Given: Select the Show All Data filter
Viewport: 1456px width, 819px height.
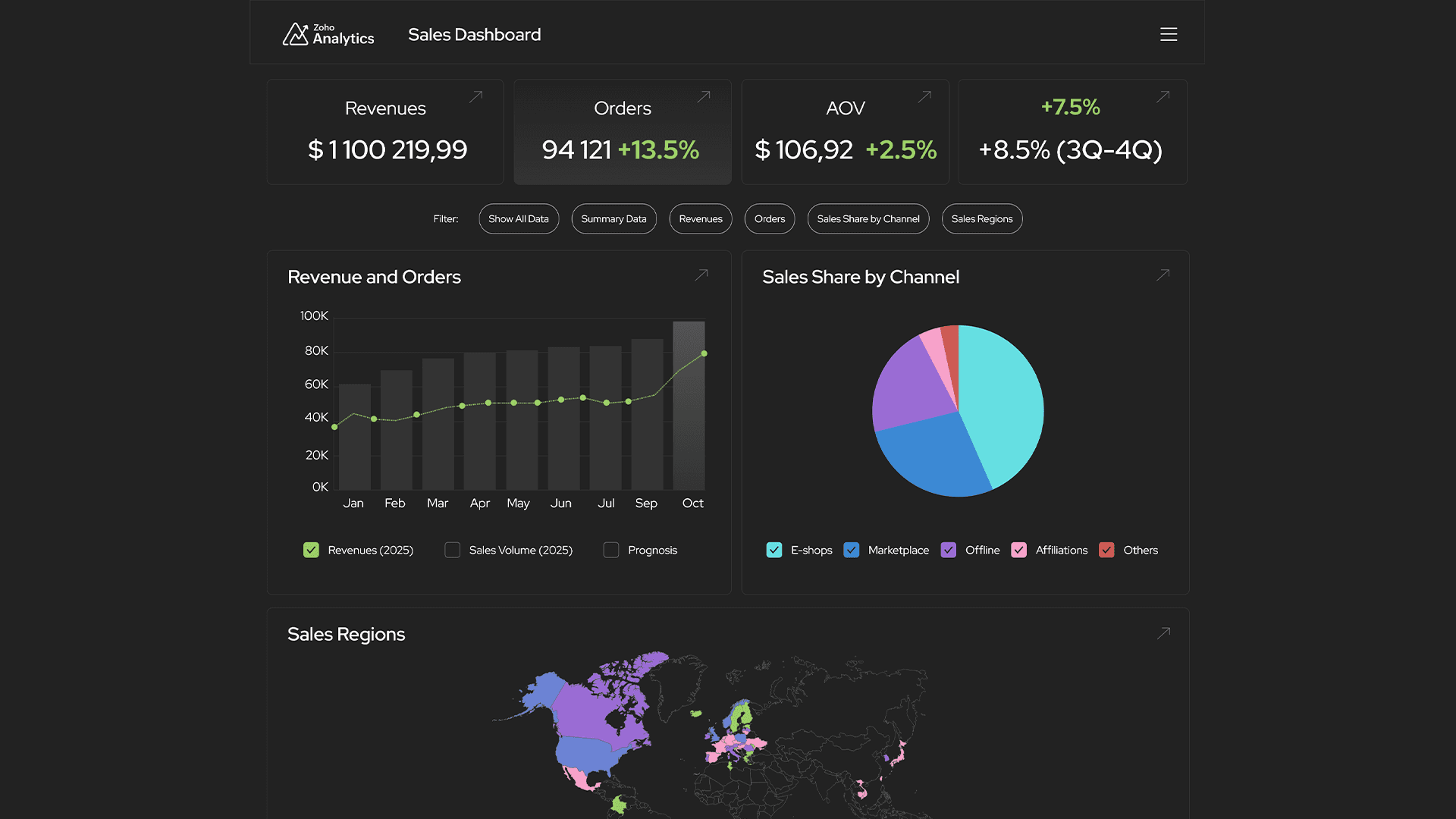Looking at the screenshot, I should [x=519, y=219].
